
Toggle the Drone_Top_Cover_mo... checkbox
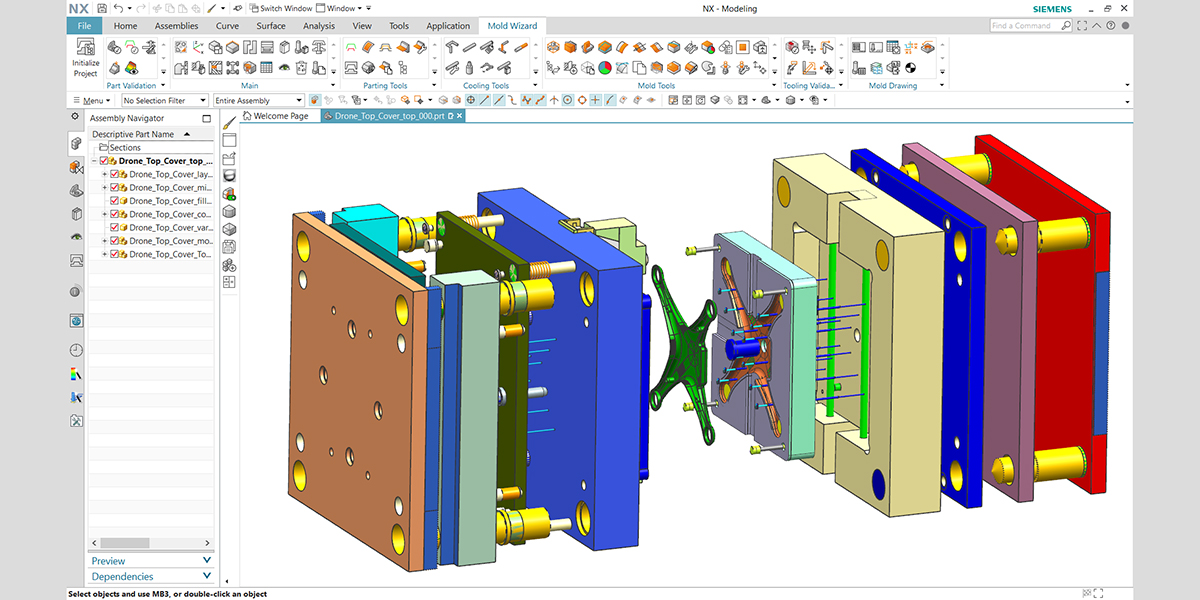(114, 241)
